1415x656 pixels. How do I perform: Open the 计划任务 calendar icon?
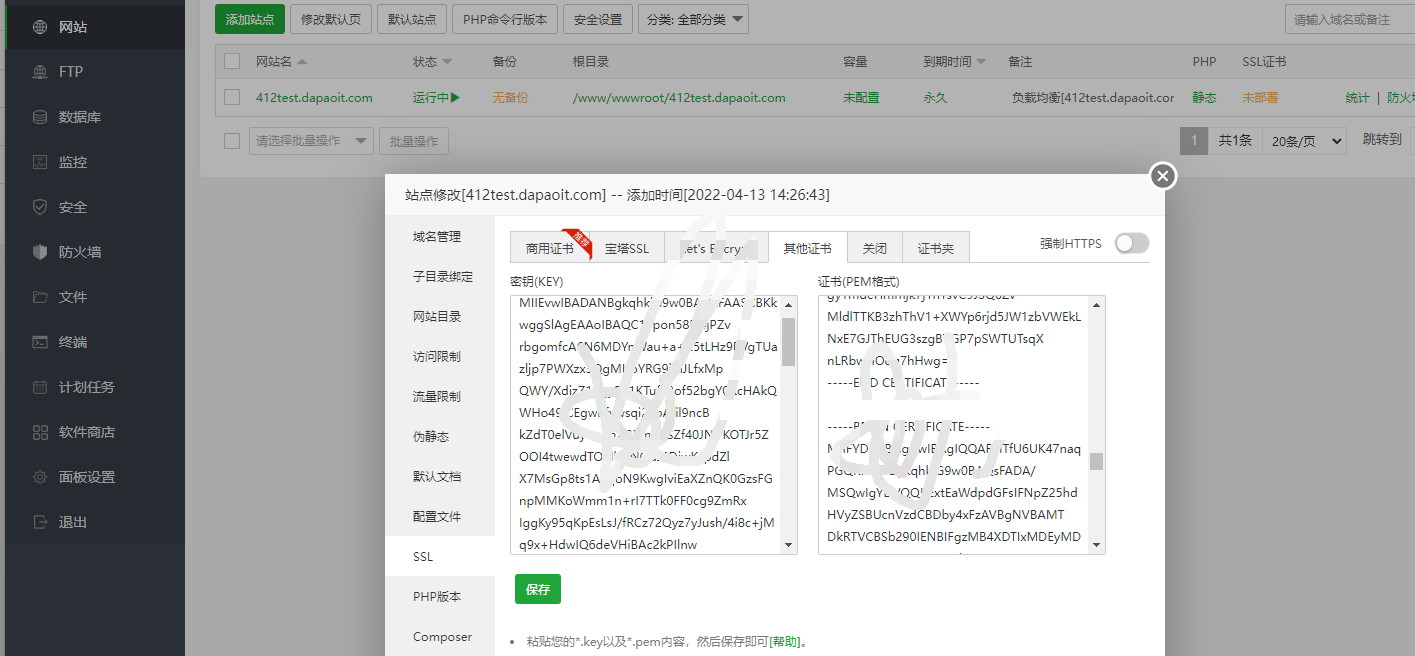[40, 387]
